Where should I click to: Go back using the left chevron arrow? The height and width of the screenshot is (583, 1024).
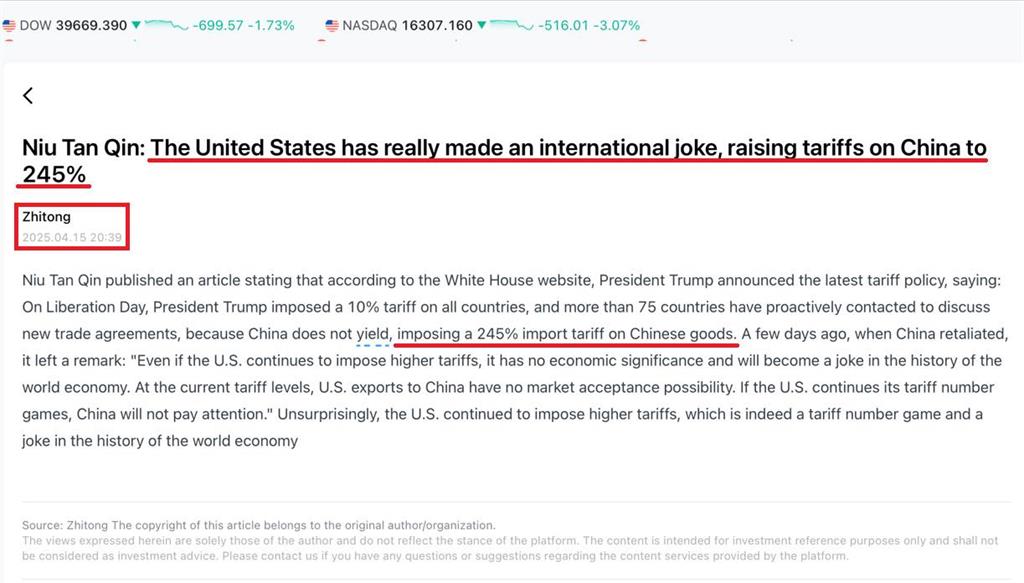[27, 95]
